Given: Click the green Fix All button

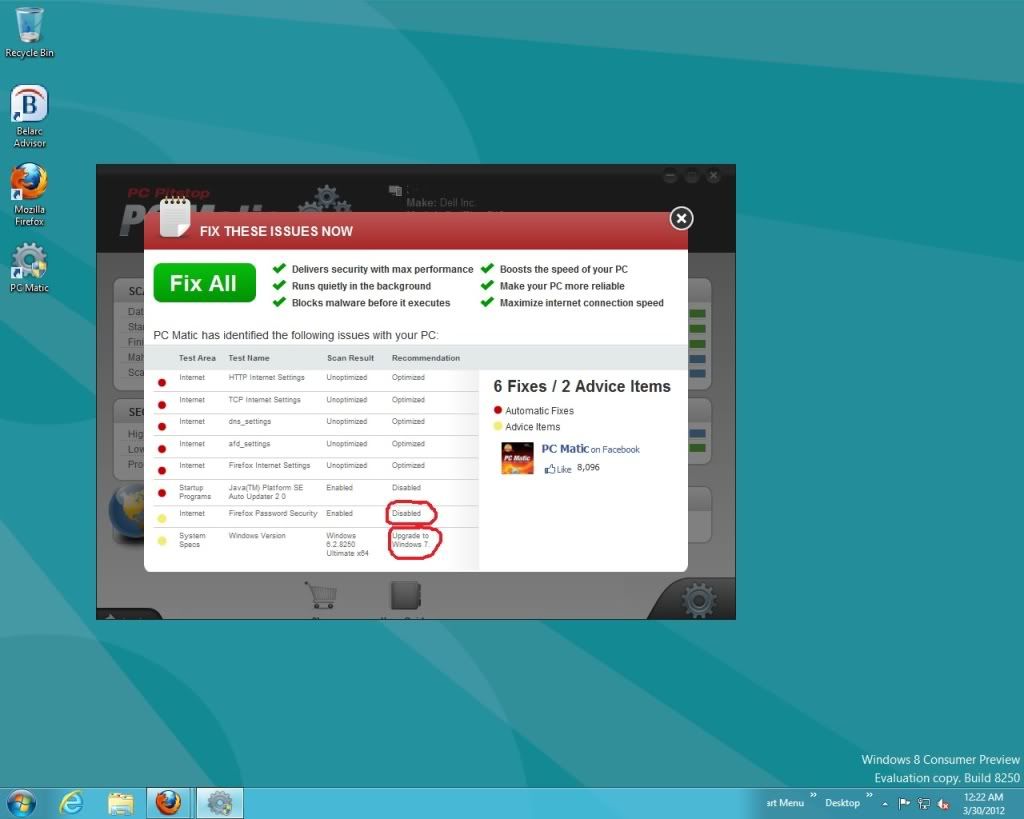Looking at the screenshot, I should tap(204, 283).
